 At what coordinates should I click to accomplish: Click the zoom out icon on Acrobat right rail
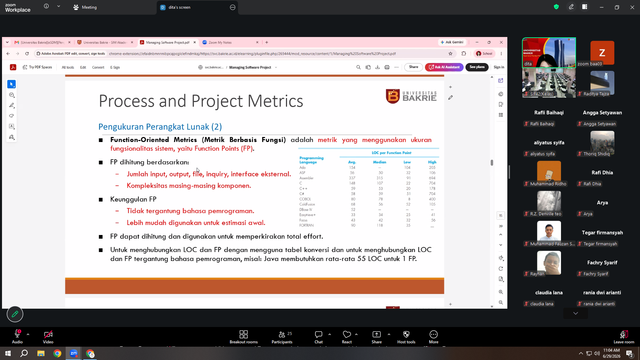501,303
